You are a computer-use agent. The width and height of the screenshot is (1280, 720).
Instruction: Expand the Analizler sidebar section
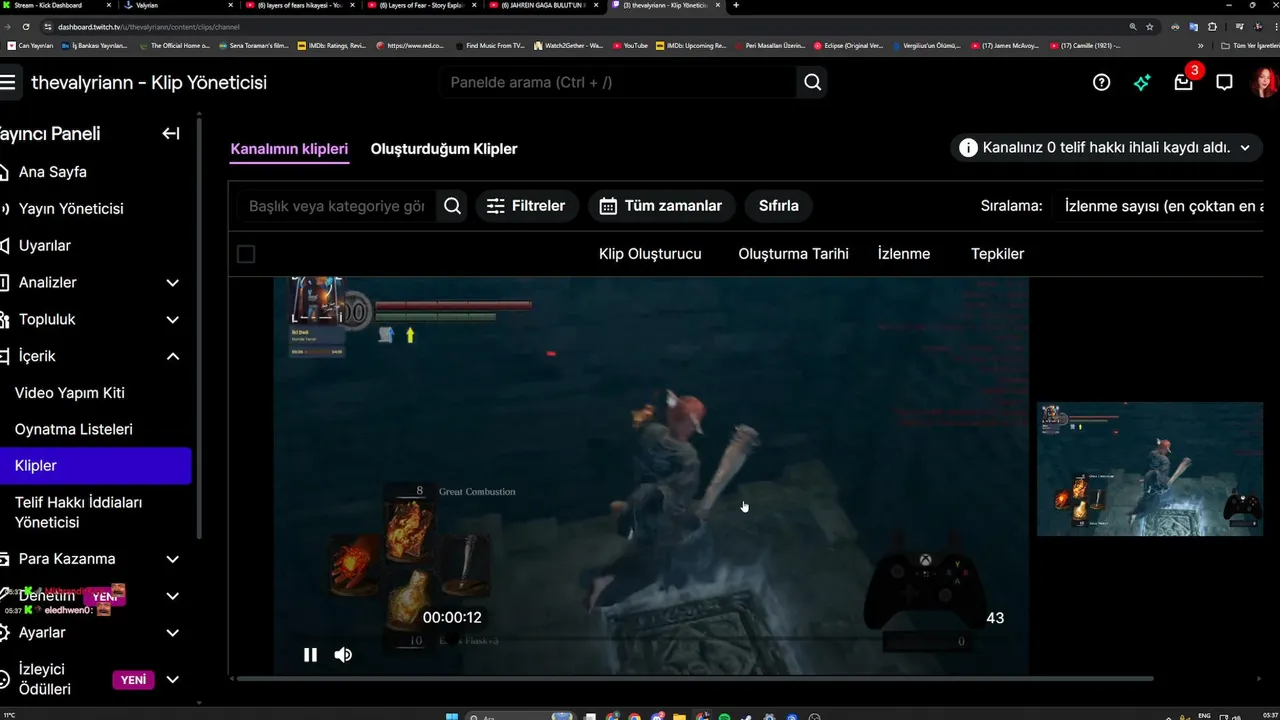click(x=172, y=283)
